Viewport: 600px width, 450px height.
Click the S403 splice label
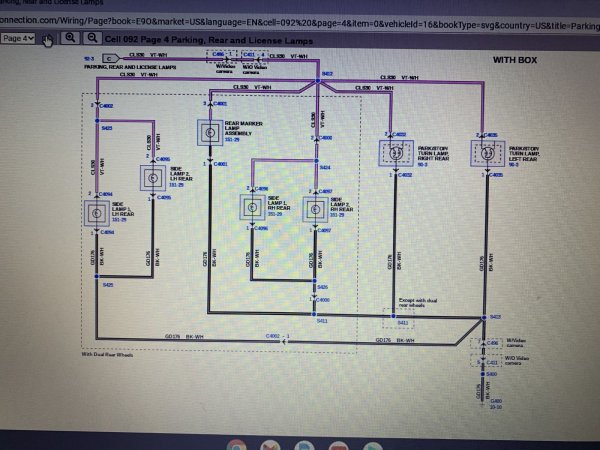(496, 317)
